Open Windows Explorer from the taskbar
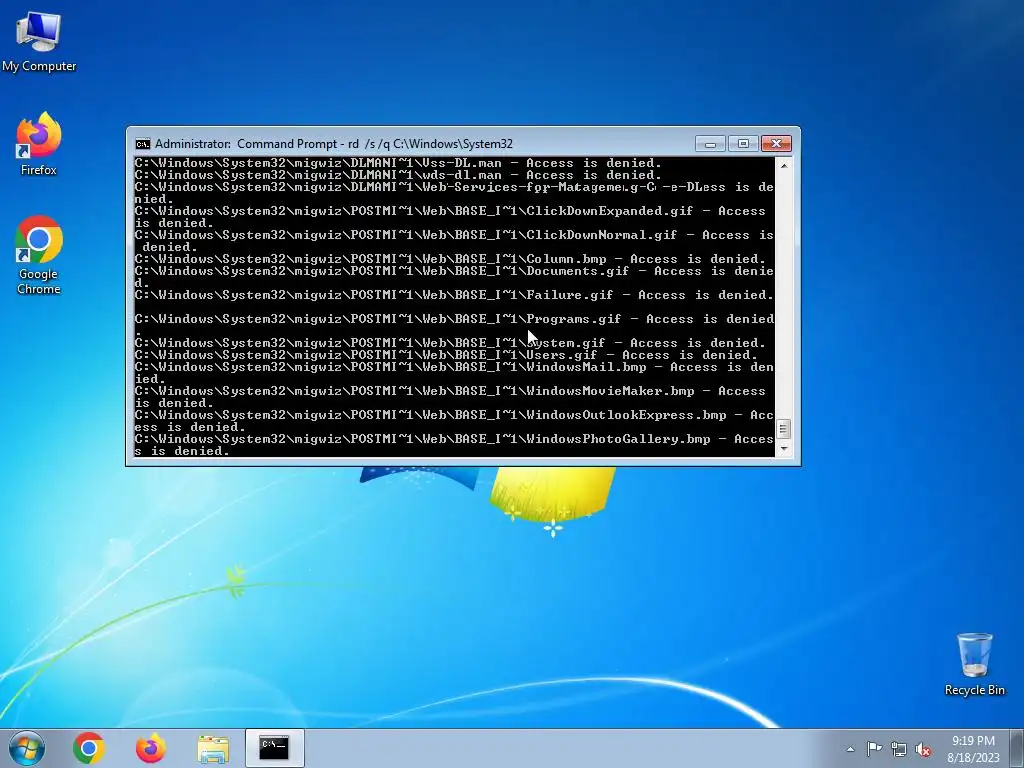Screen dimensions: 1024x768 213,748
